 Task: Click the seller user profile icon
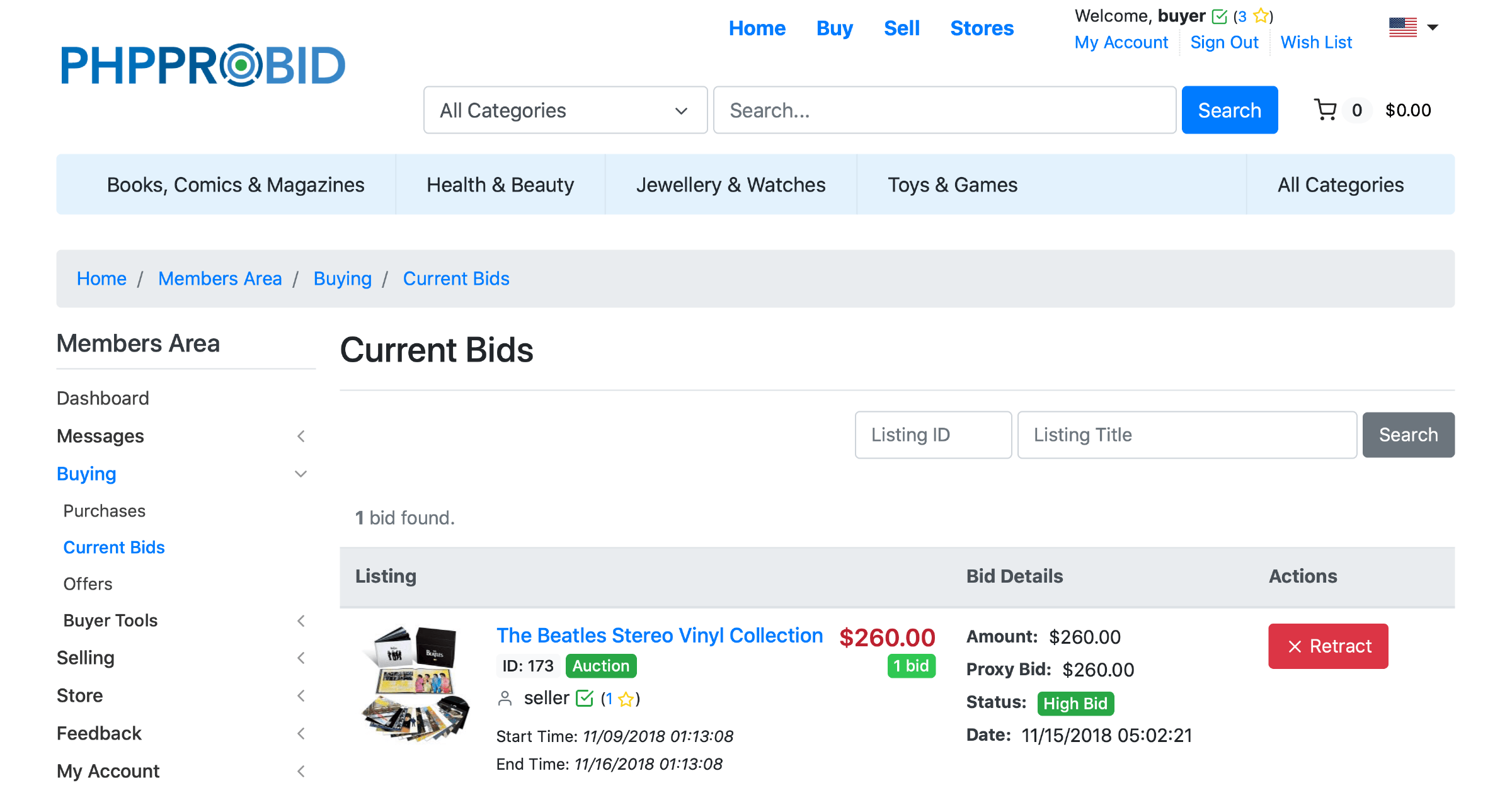point(505,699)
